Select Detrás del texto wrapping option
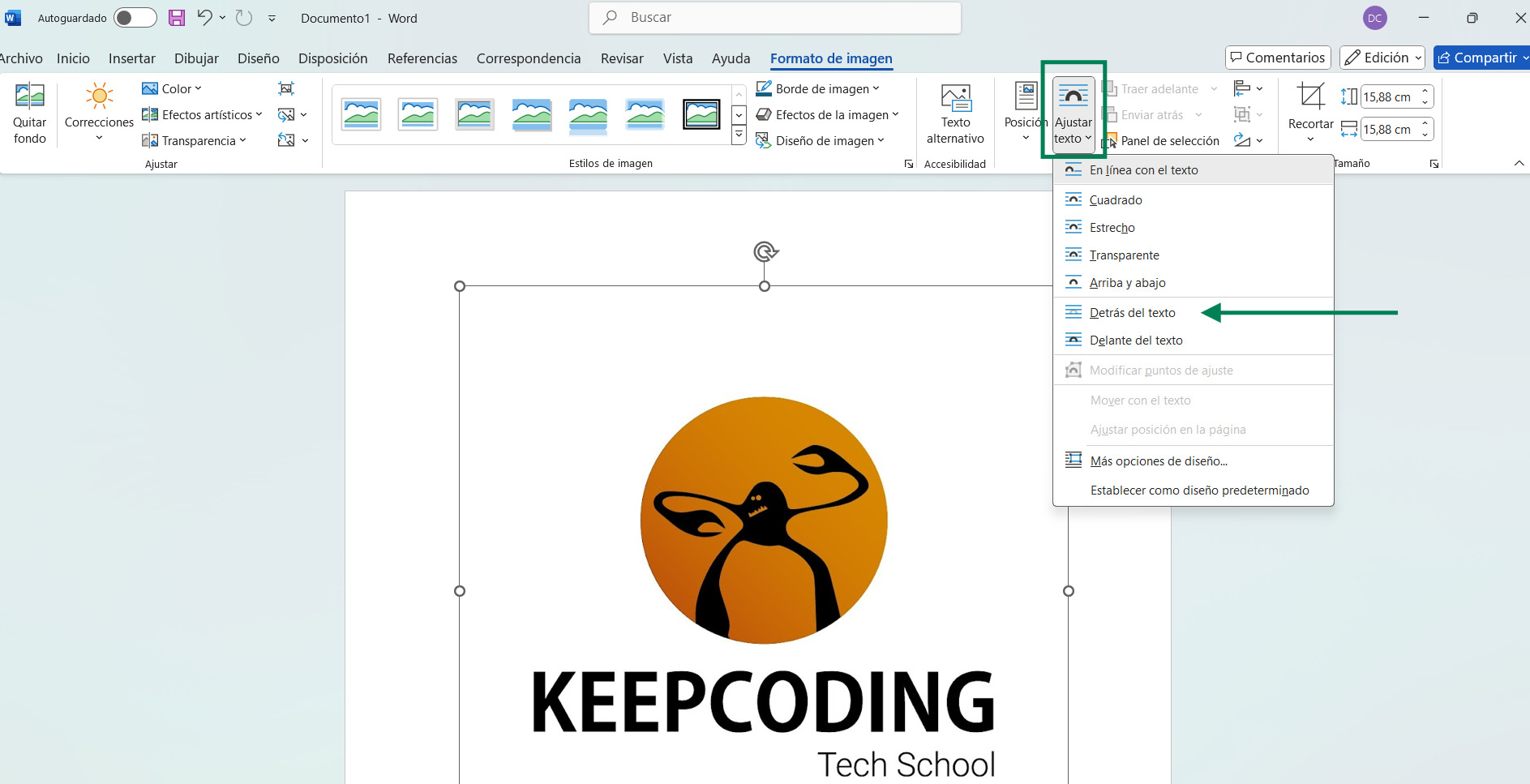 click(1133, 312)
